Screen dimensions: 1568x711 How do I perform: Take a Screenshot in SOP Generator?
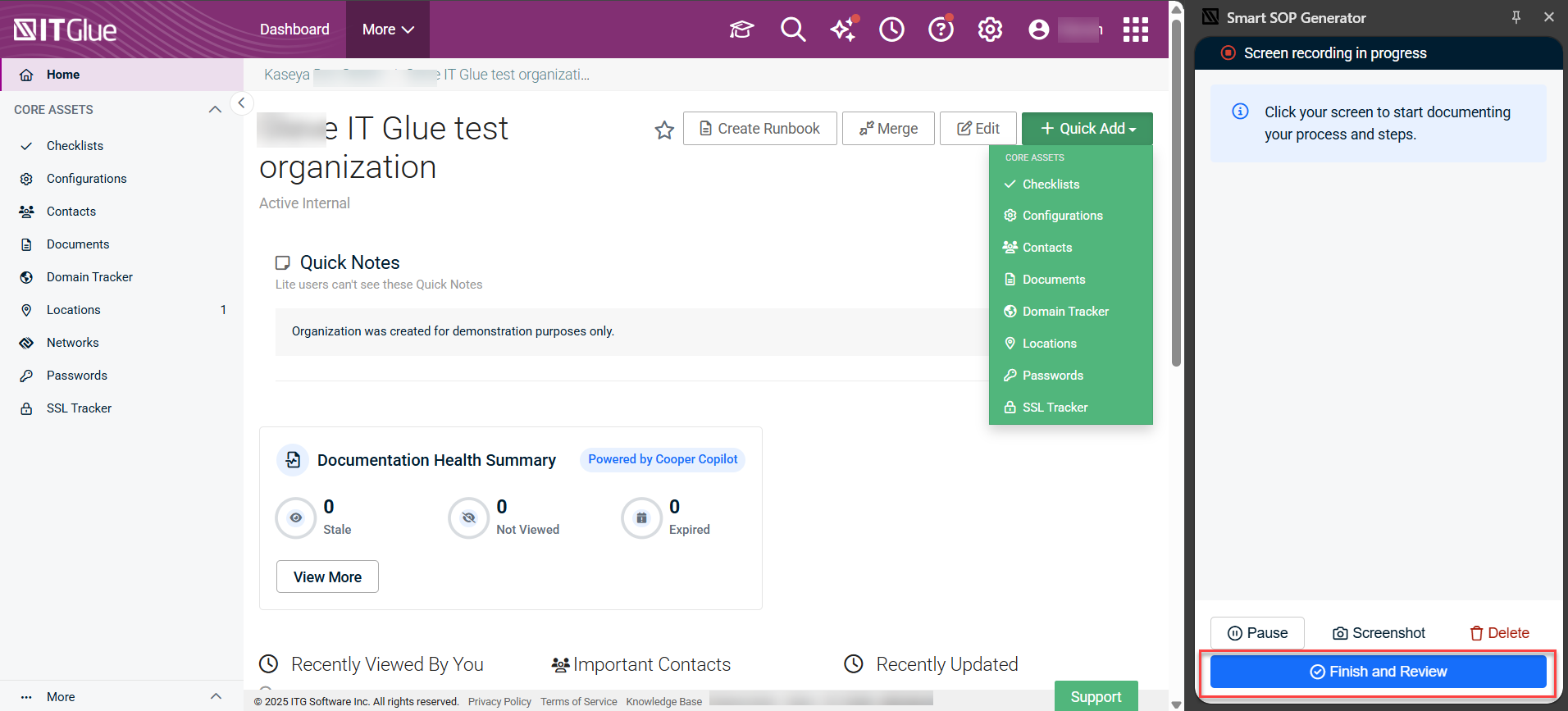[x=1379, y=633]
